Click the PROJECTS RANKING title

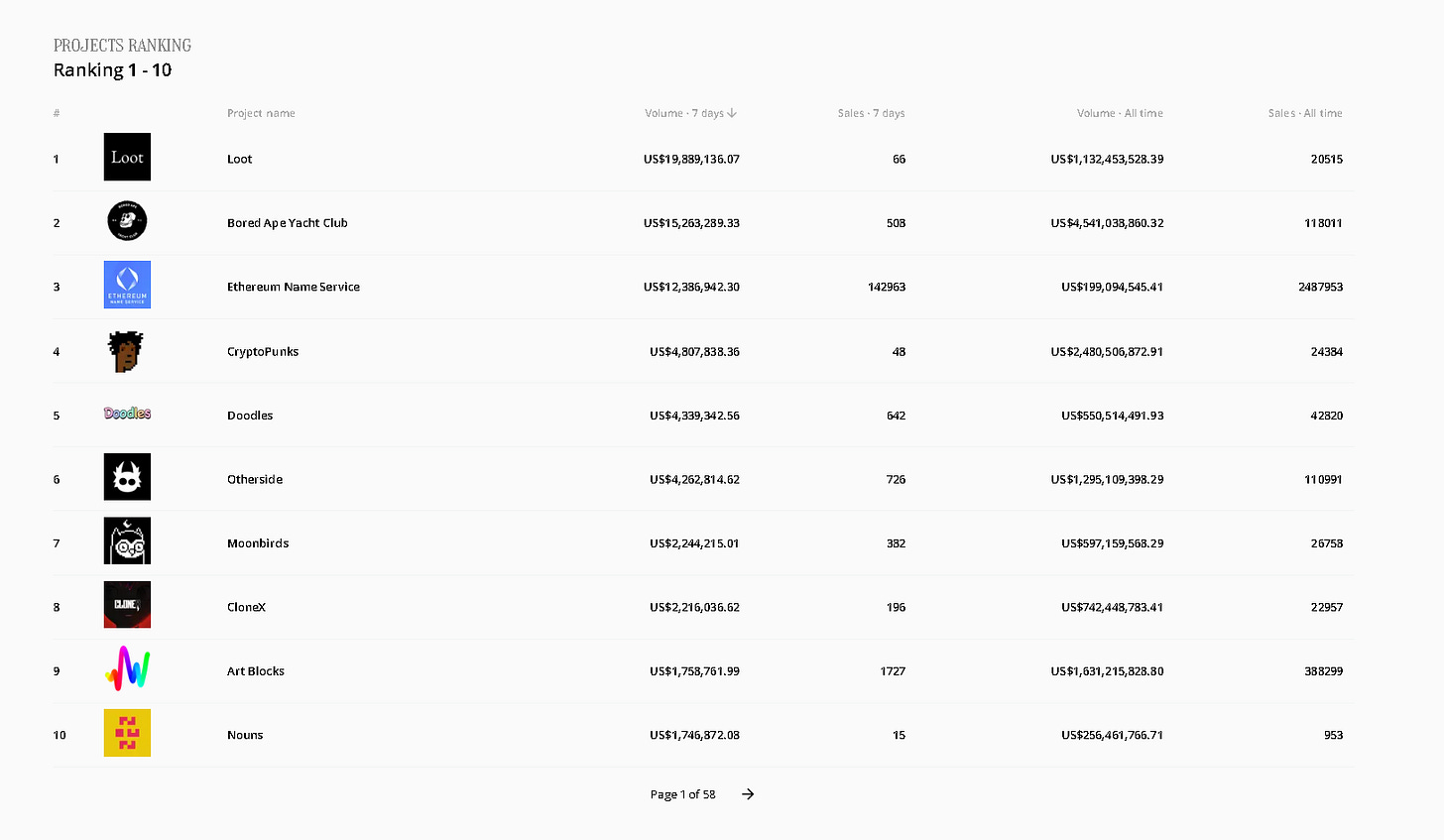click(x=122, y=46)
